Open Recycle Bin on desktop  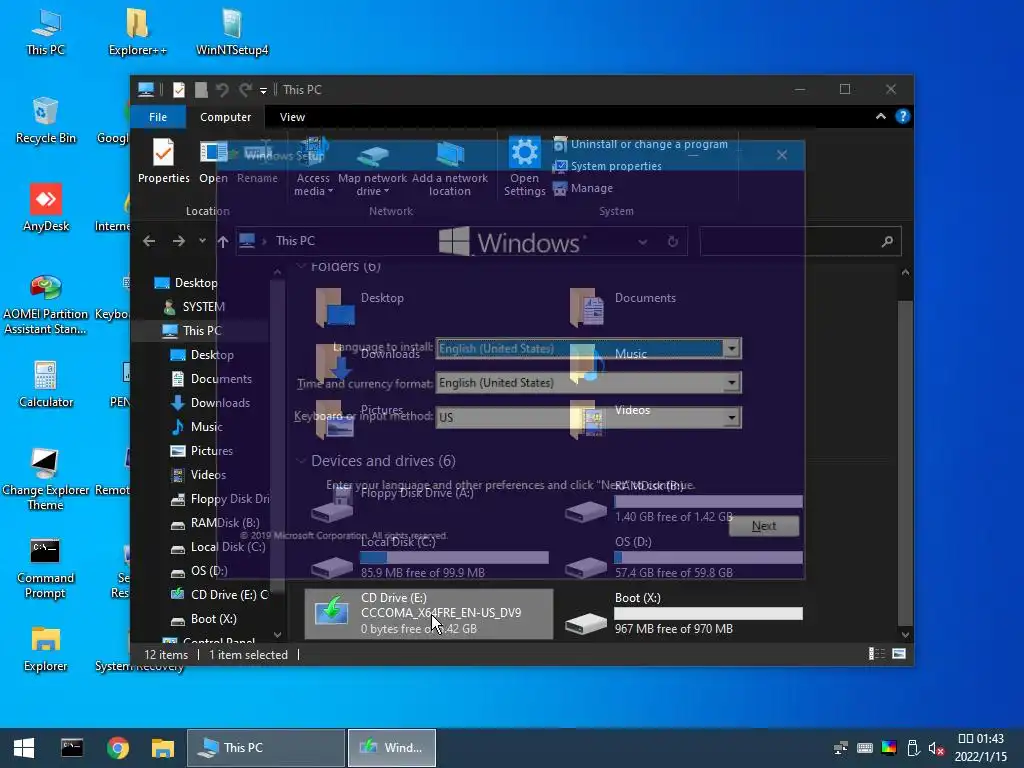(x=45, y=121)
